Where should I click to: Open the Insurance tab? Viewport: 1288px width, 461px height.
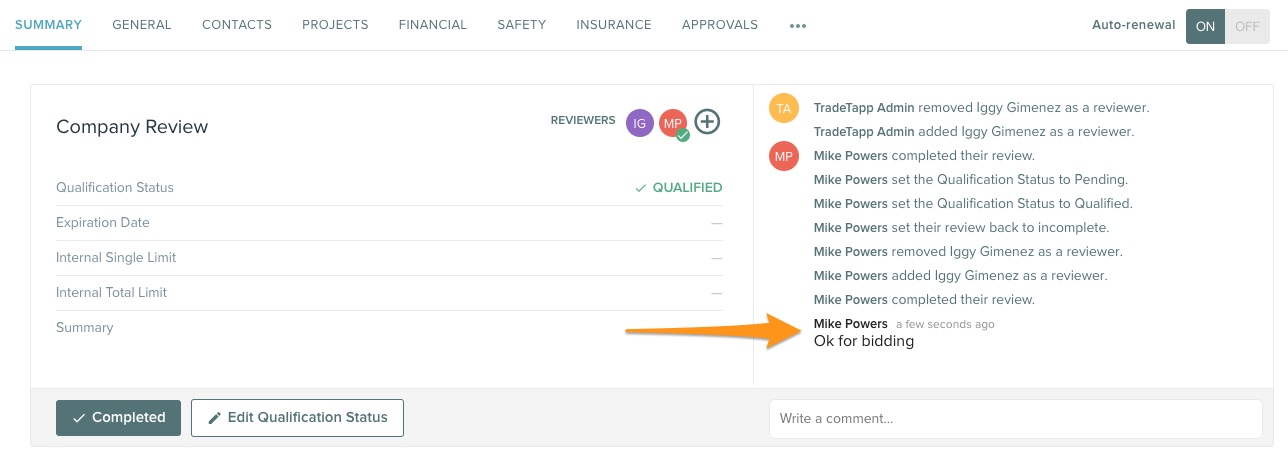613,25
